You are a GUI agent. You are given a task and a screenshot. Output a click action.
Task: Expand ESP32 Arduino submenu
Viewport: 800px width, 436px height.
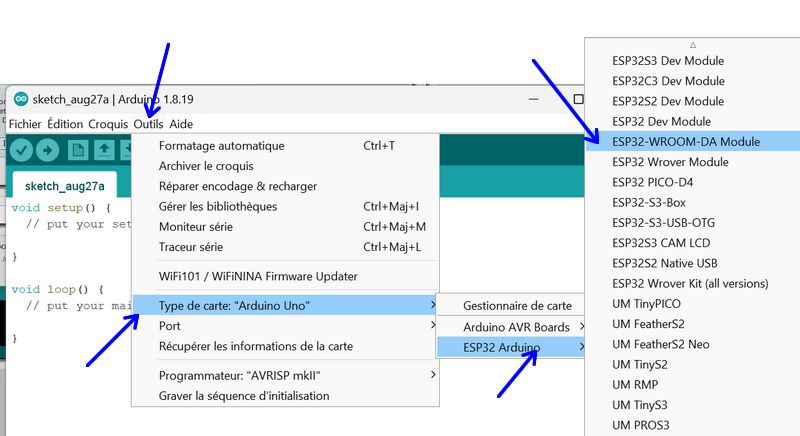511,347
